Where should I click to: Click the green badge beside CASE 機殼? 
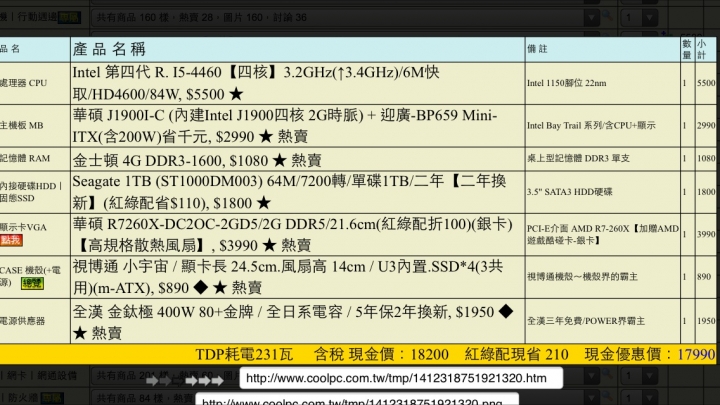pos(32,283)
